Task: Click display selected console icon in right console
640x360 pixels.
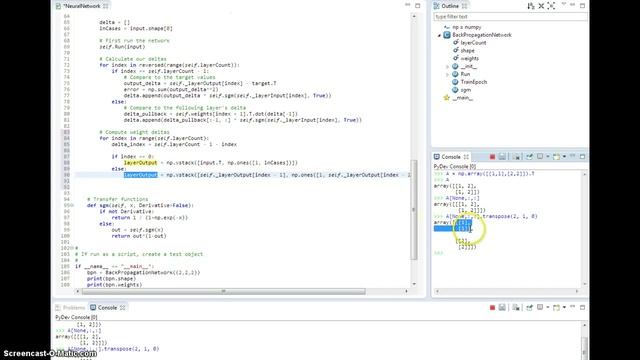Action: [540, 157]
